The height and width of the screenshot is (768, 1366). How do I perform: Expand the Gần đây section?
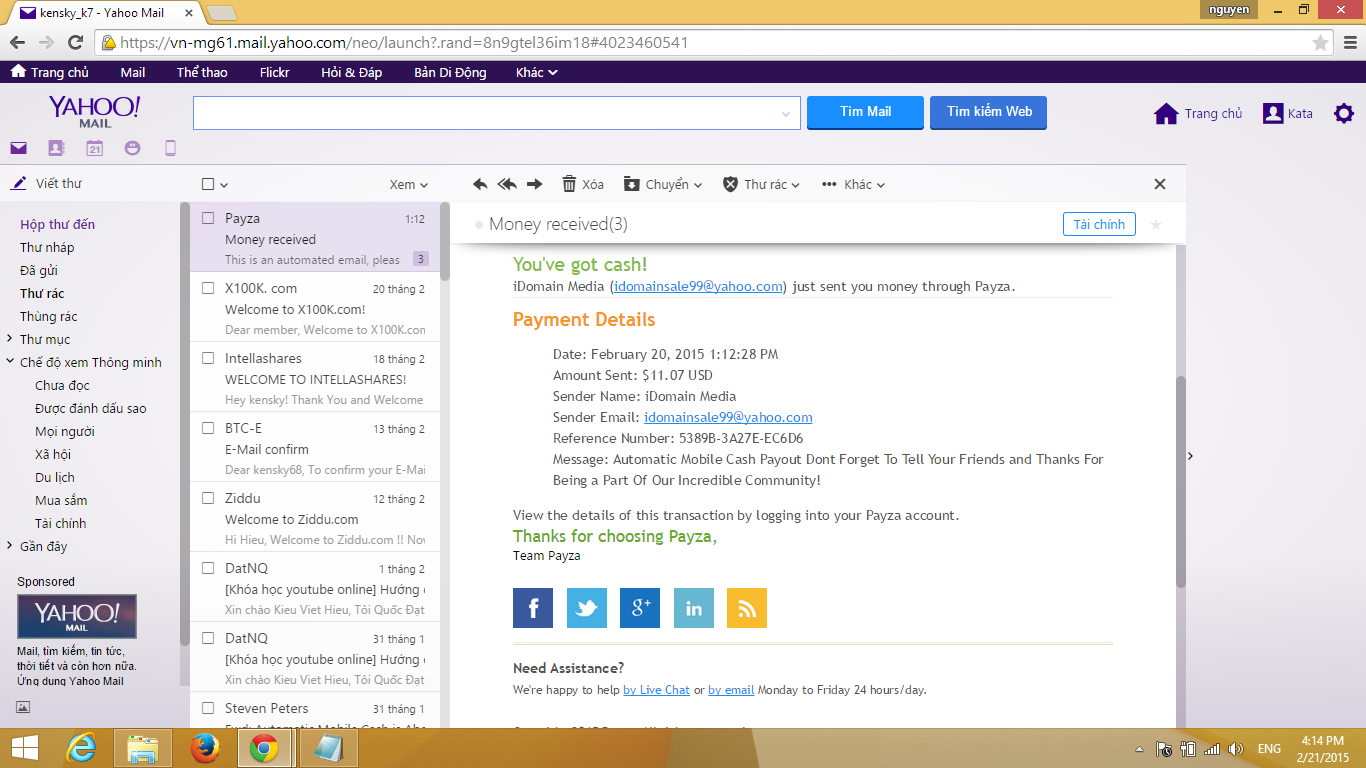pyautogui.click(x=10, y=546)
